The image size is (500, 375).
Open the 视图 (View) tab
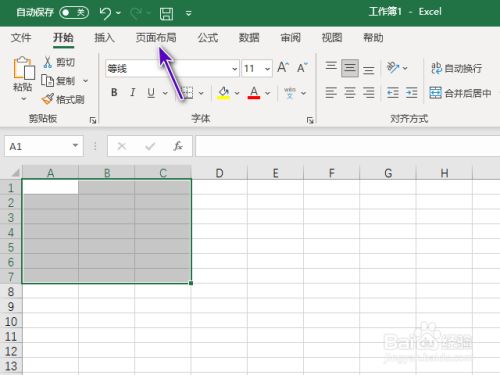point(332,38)
